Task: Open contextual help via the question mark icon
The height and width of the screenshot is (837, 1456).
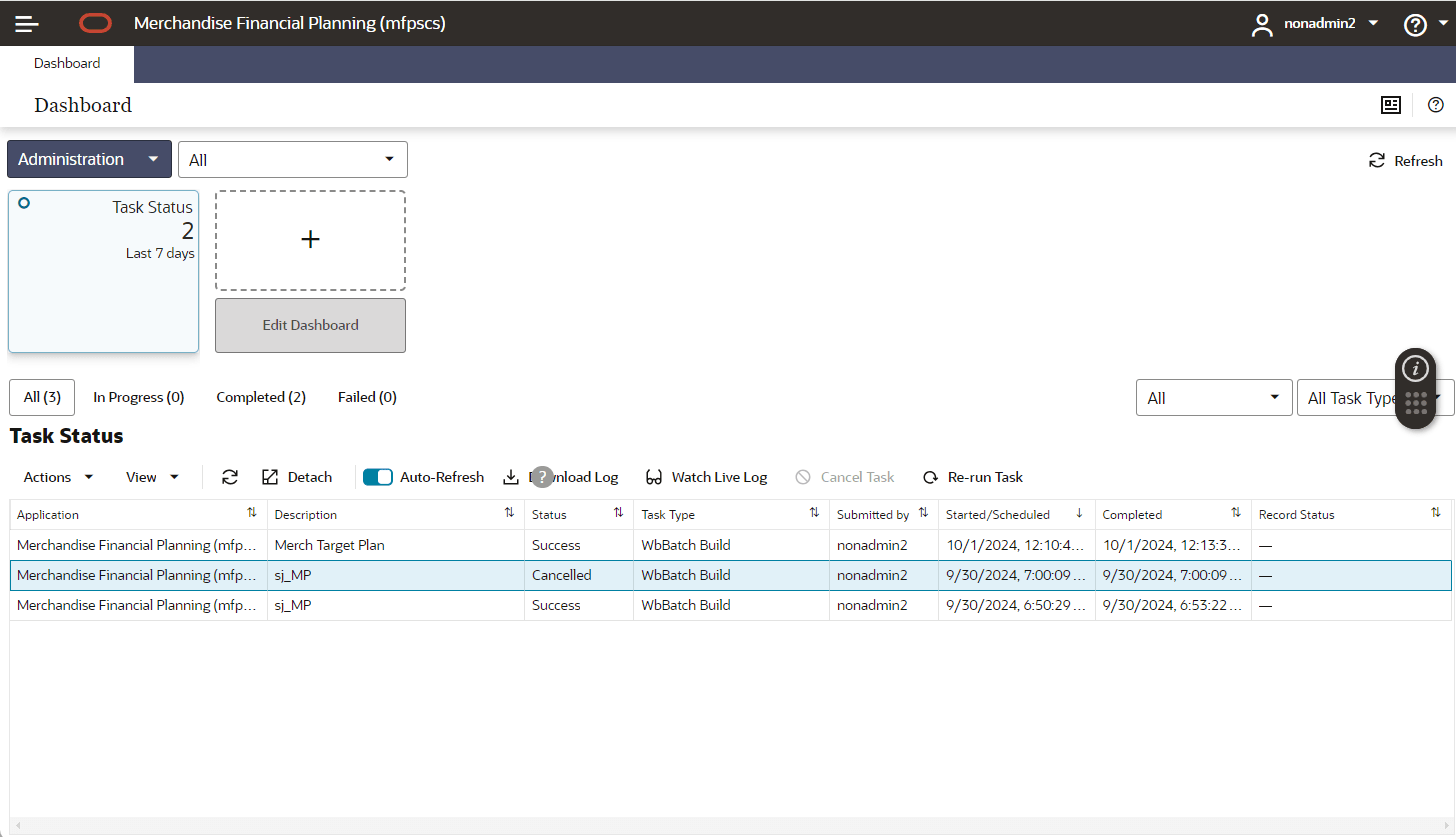Action: click(1435, 105)
